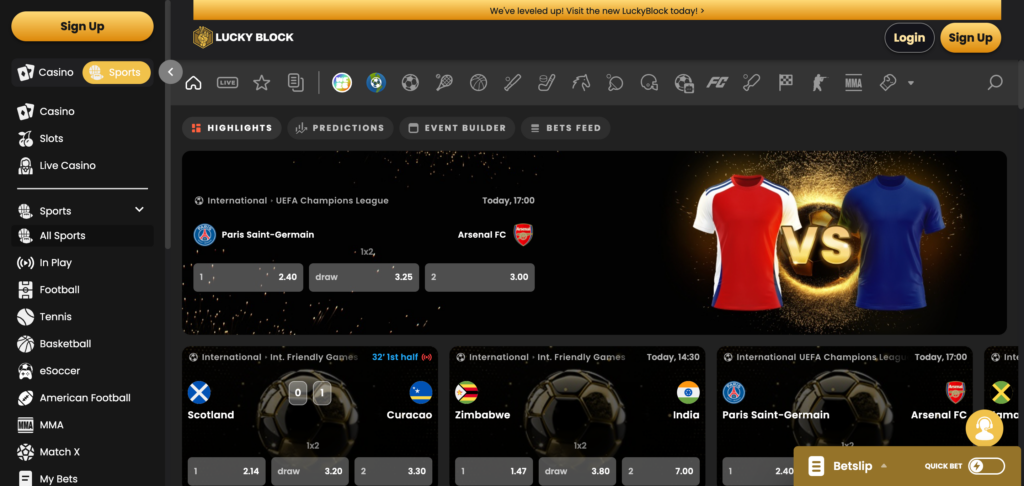Select the eSoccer ball-with-controller toolbar icon
1024x486 pixels.
pos(684,83)
